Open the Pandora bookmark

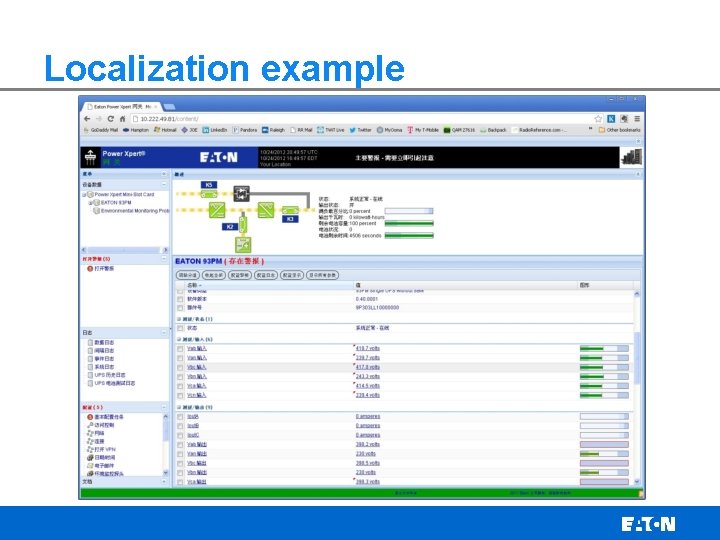point(245,130)
